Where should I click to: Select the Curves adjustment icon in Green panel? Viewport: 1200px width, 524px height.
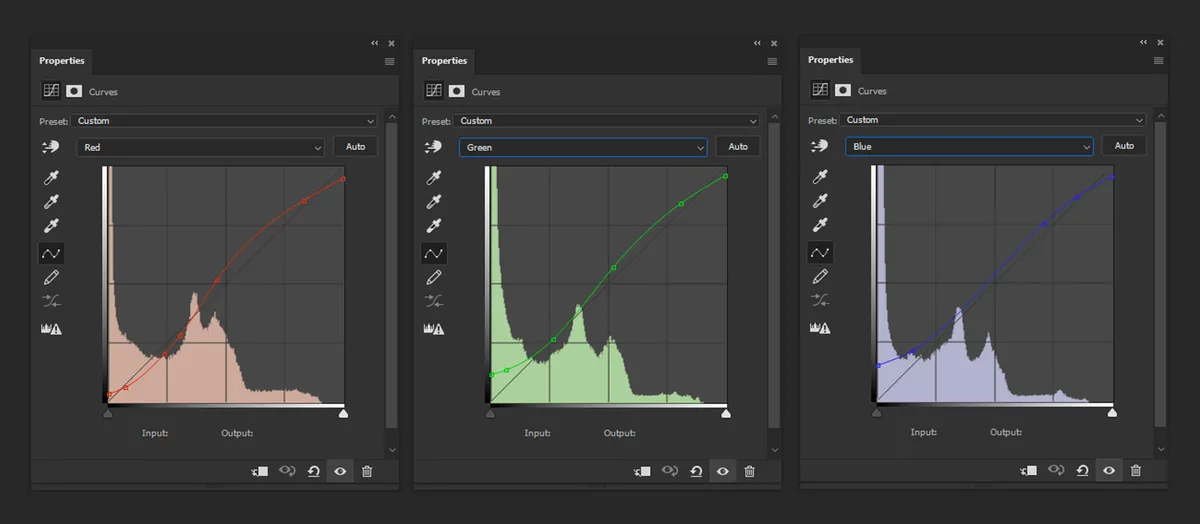point(433,91)
